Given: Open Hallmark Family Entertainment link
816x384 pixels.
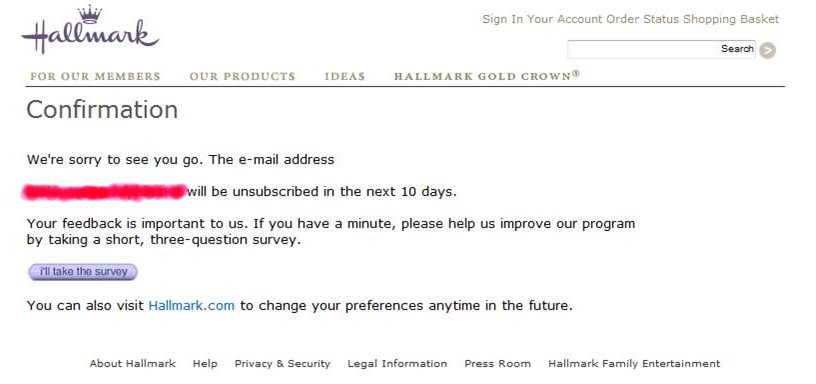Looking at the screenshot, I should coord(634,364).
